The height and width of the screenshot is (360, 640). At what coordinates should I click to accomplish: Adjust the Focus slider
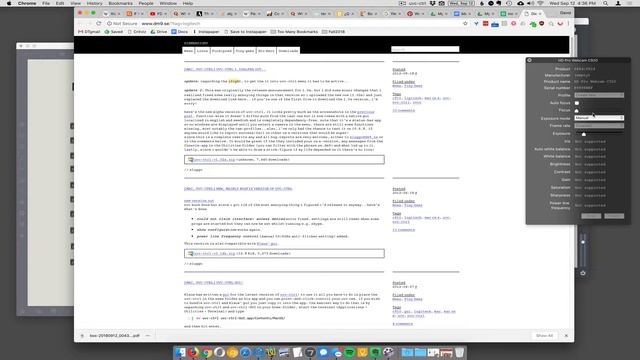point(577,111)
